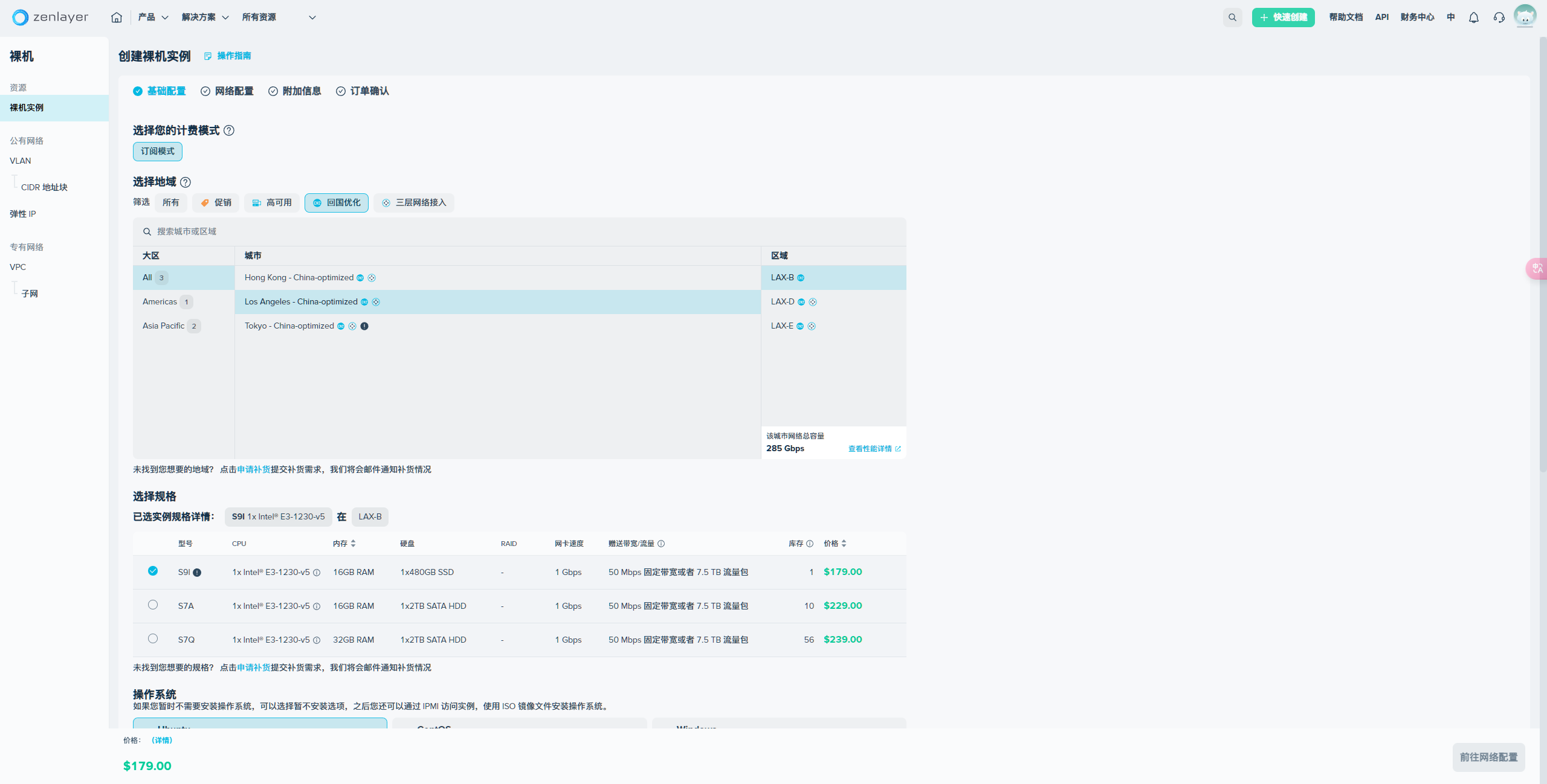Select the S7Q instance radio button
This screenshot has width=1547, height=784.
pyautogui.click(x=153, y=638)
